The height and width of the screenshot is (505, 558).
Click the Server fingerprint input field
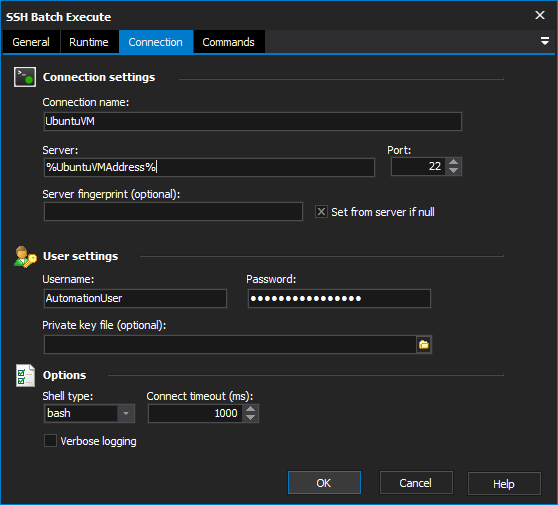173,211
